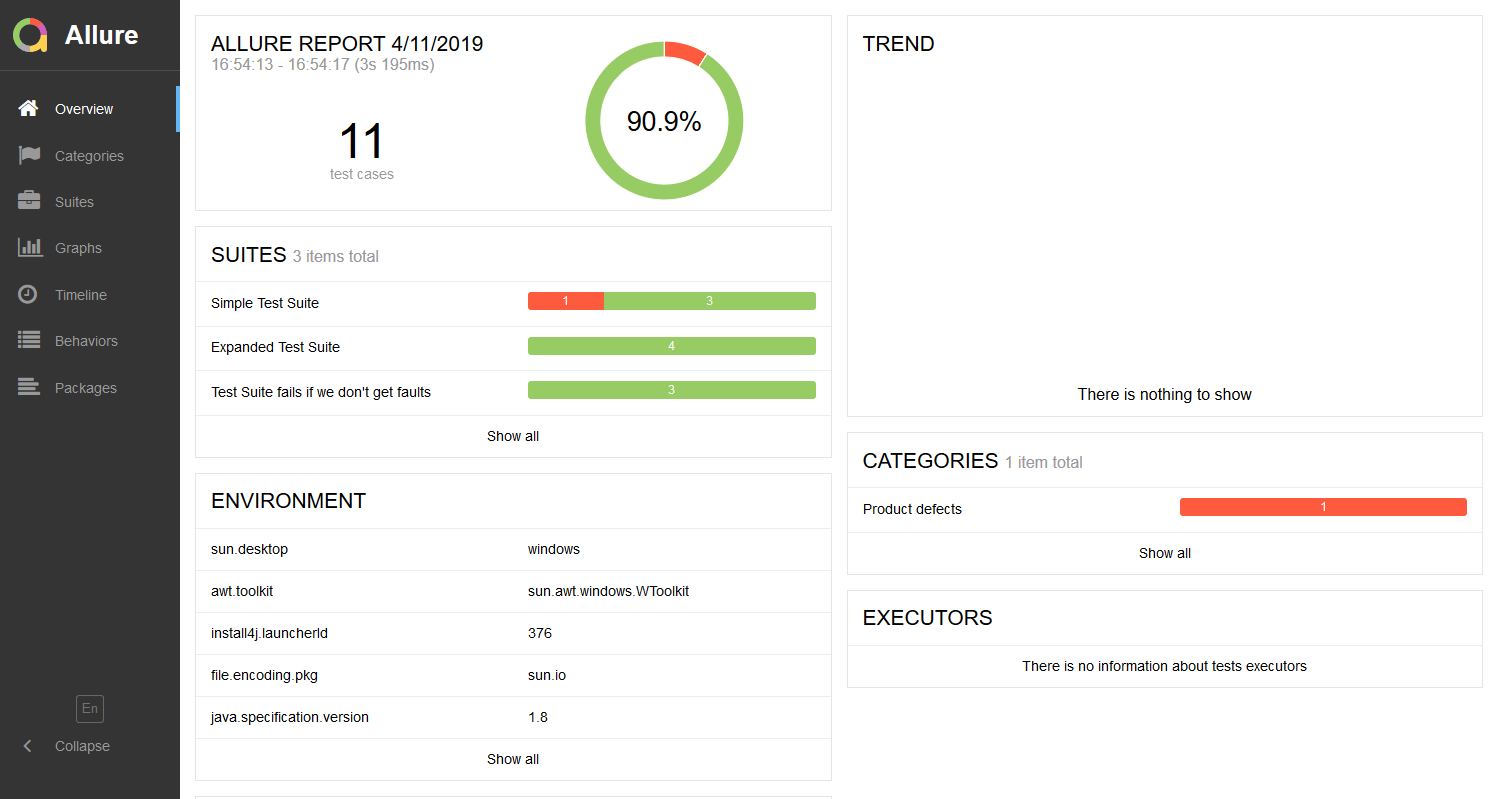Click the Collapse sidebar label
The height and width of the screenshot is (799, 1499).
tap(82, 746)
